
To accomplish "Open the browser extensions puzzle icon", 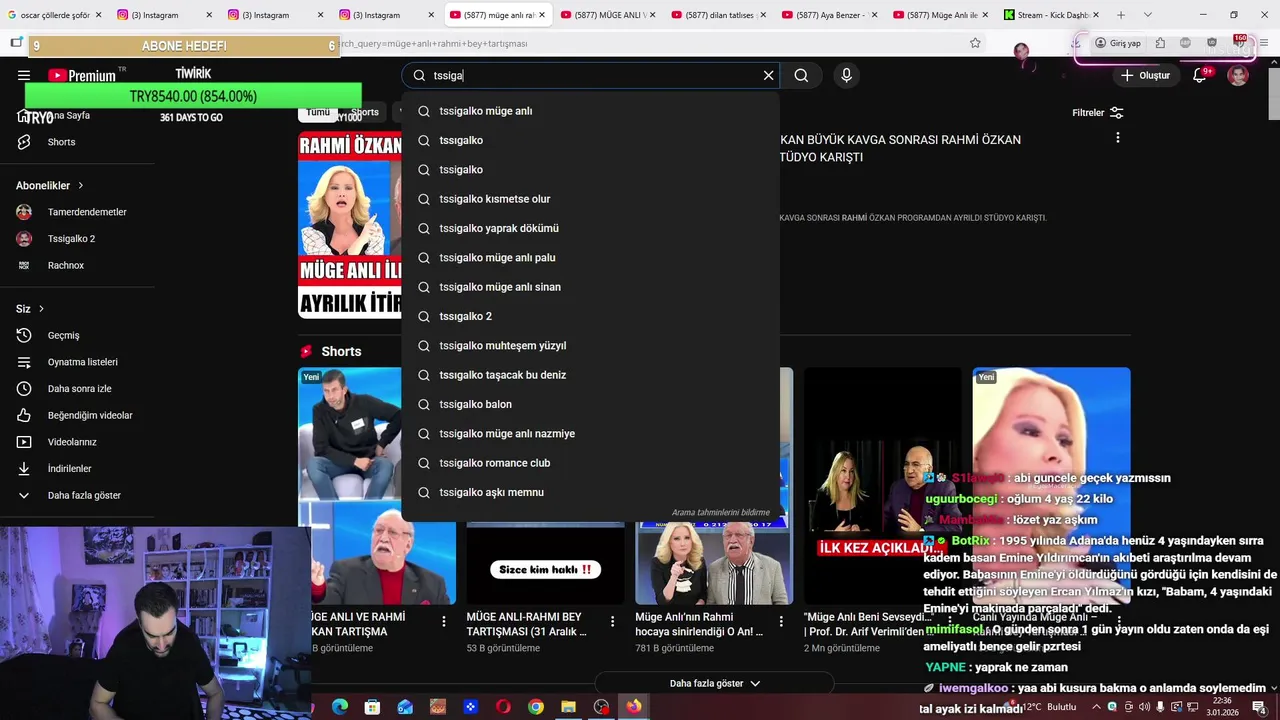I will point(1160,43).
